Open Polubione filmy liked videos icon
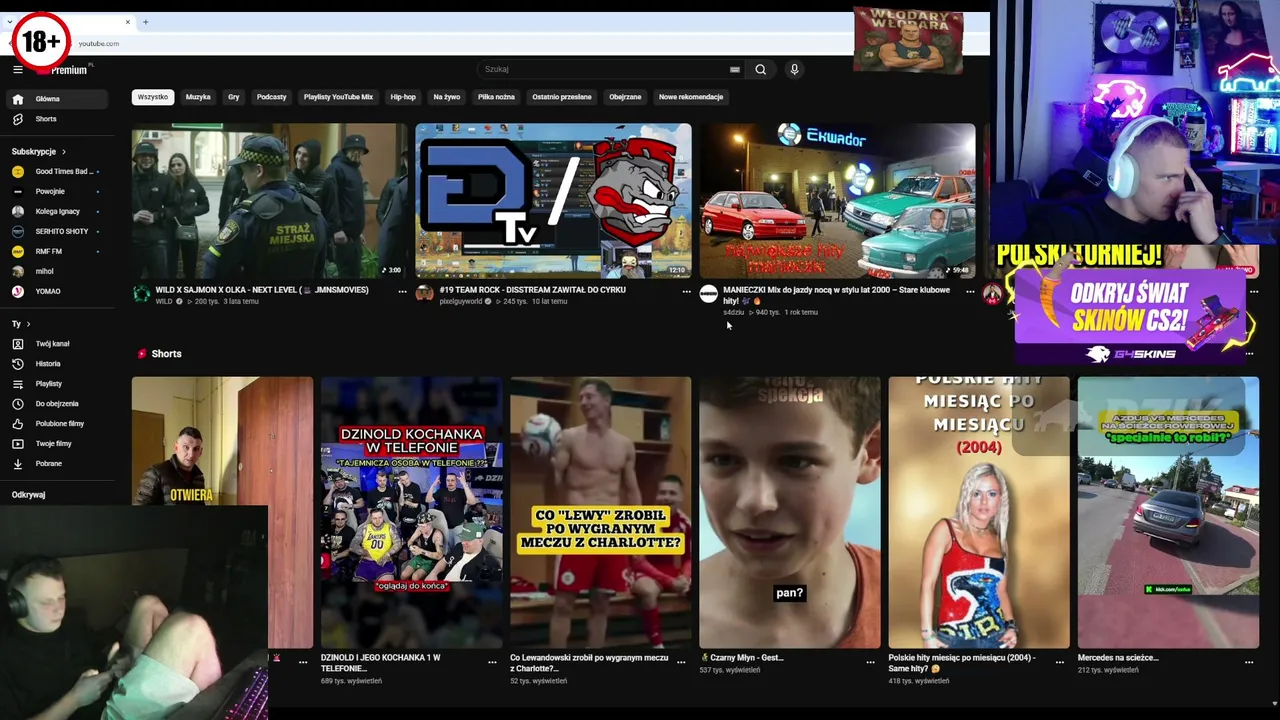 pos(17,424)
